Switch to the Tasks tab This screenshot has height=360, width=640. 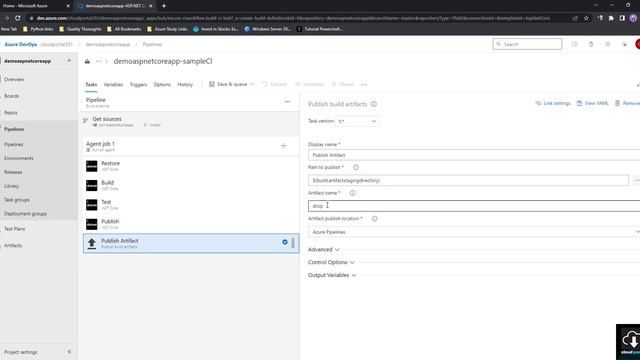coord(91,84)
